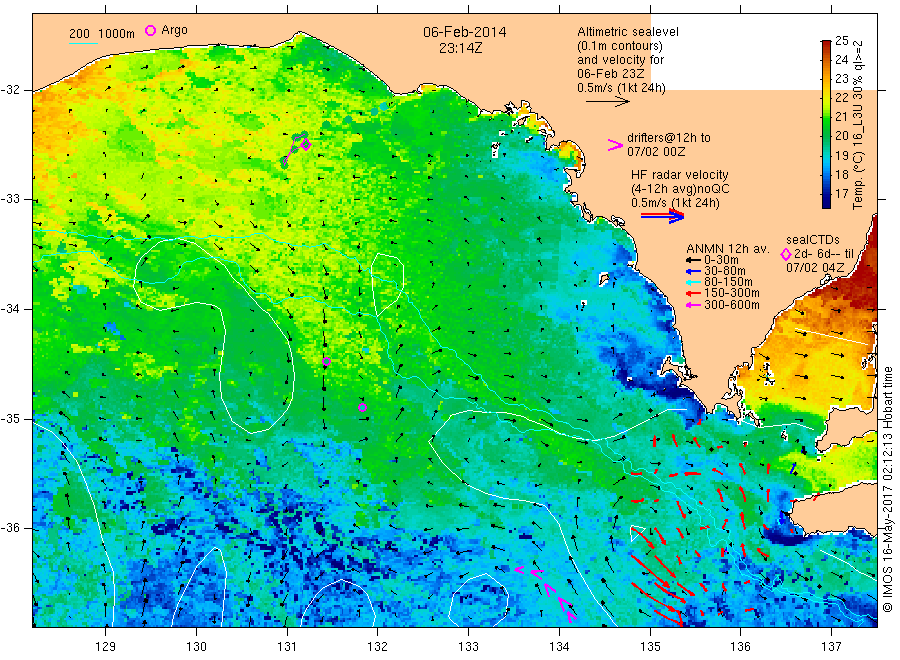The width and height of the screenshot is (900, 660).
Task: Click the time label 23:14Z
Action: click(x=460, y=48)
